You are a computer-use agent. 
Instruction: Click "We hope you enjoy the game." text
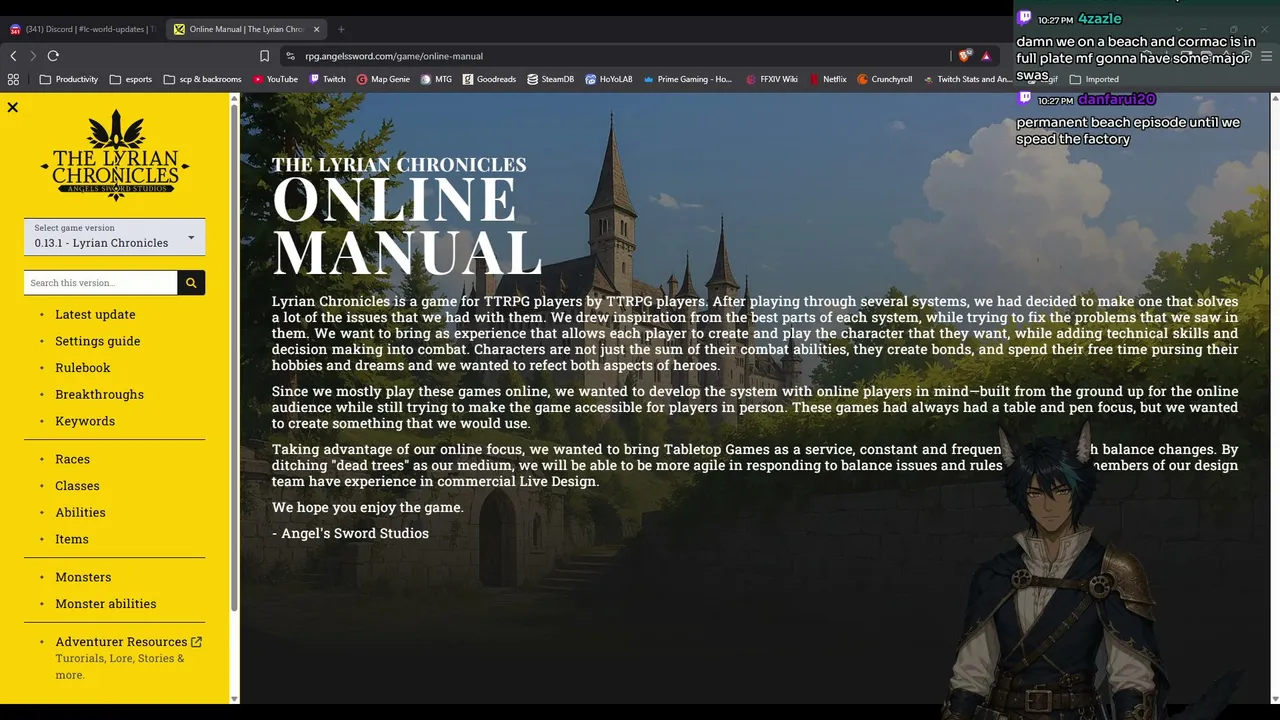coord(368,507)
